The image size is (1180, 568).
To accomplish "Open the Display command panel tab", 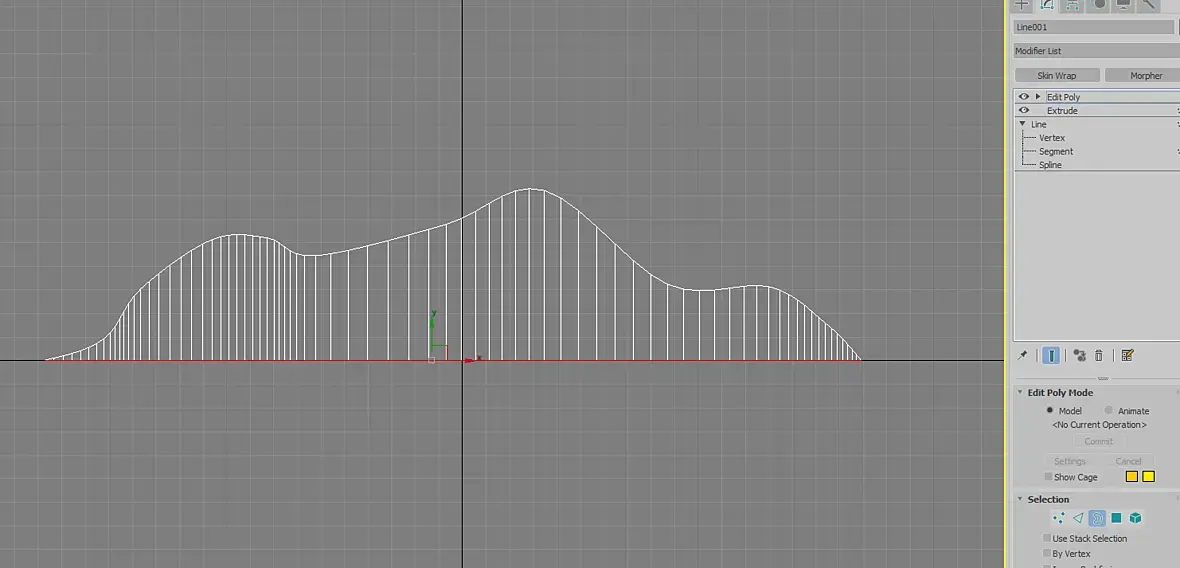I will coord(1124,5).
